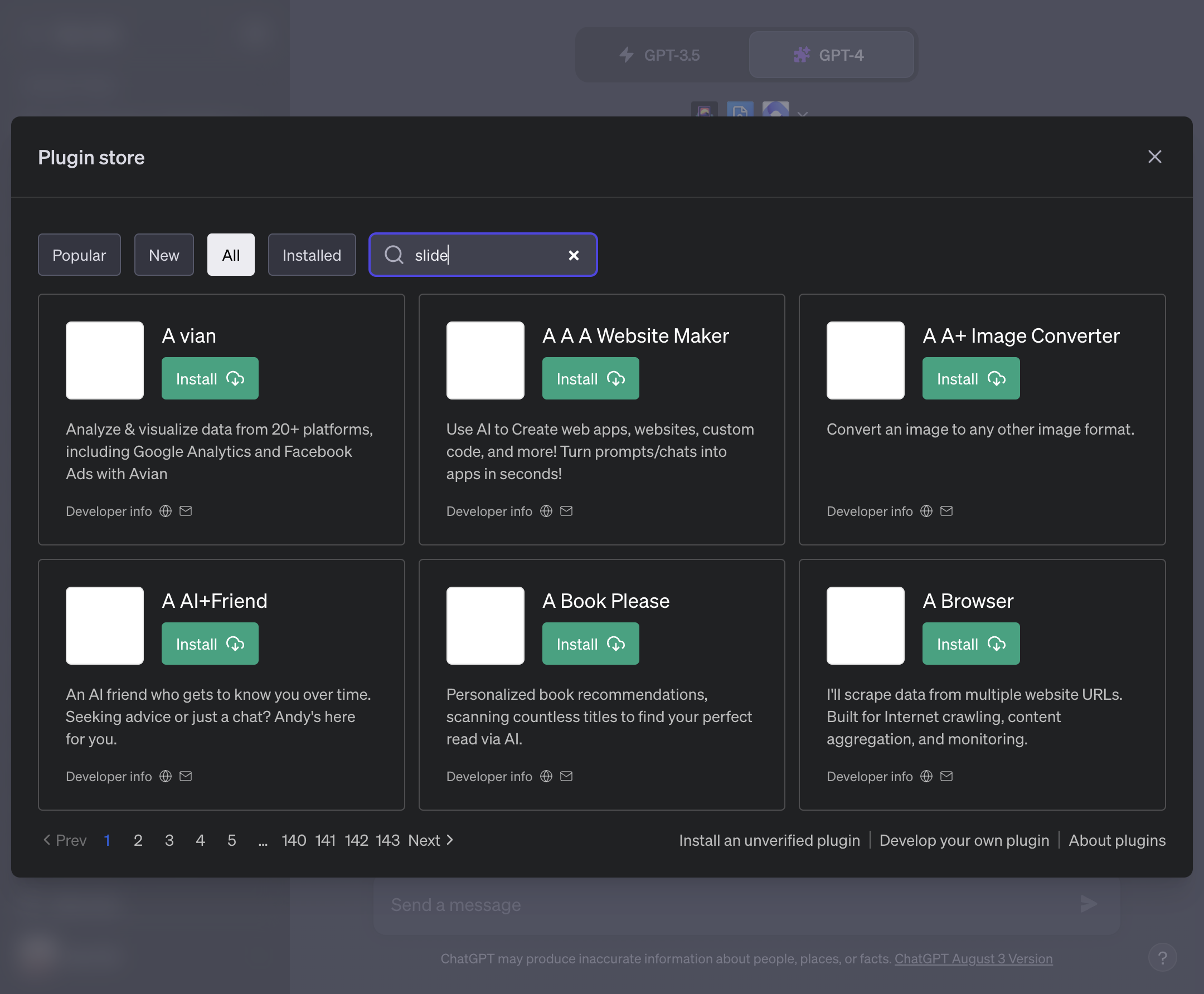This screenshot has width=1204, height=994.
Task: Select the All filter tab
Action: [x=231, y=255]
